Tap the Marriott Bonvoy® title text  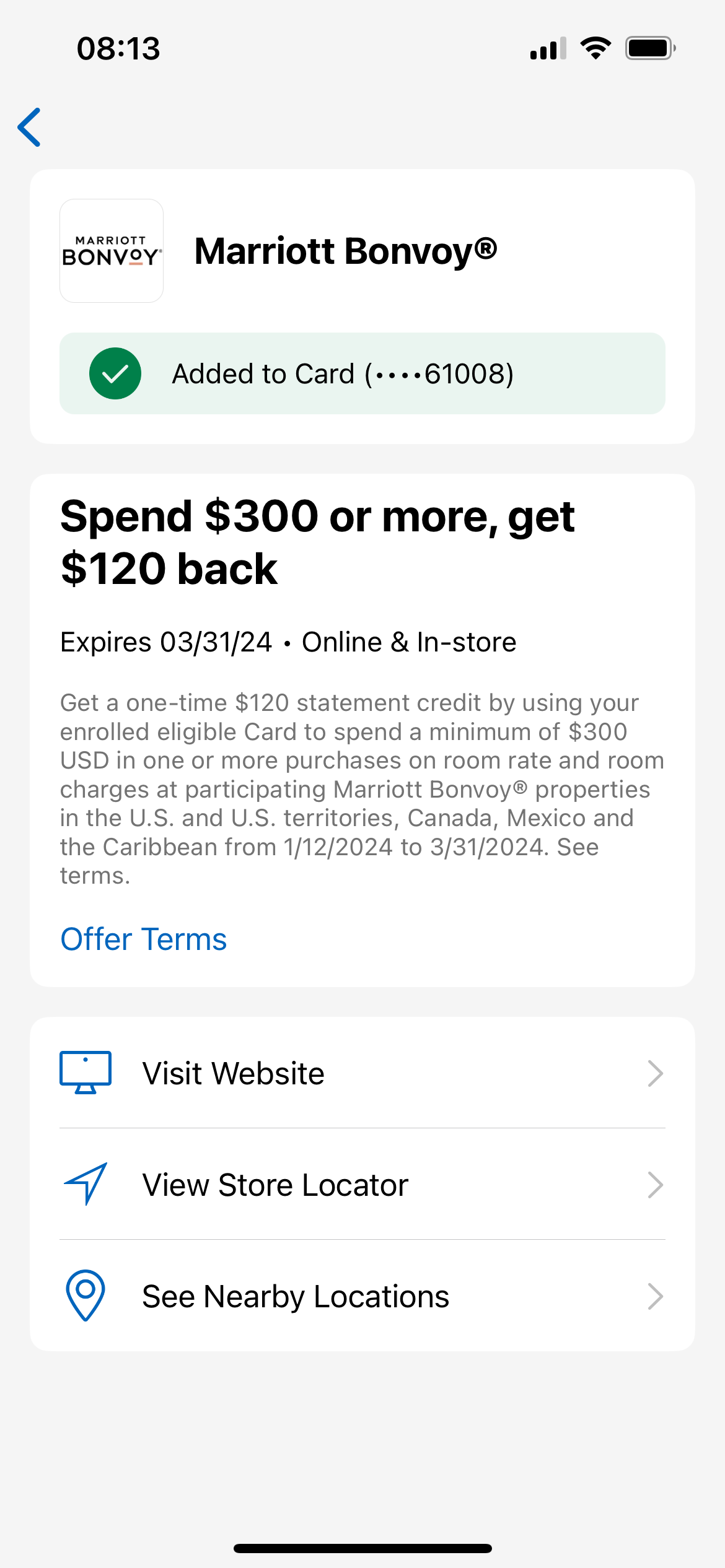[346, 251]
